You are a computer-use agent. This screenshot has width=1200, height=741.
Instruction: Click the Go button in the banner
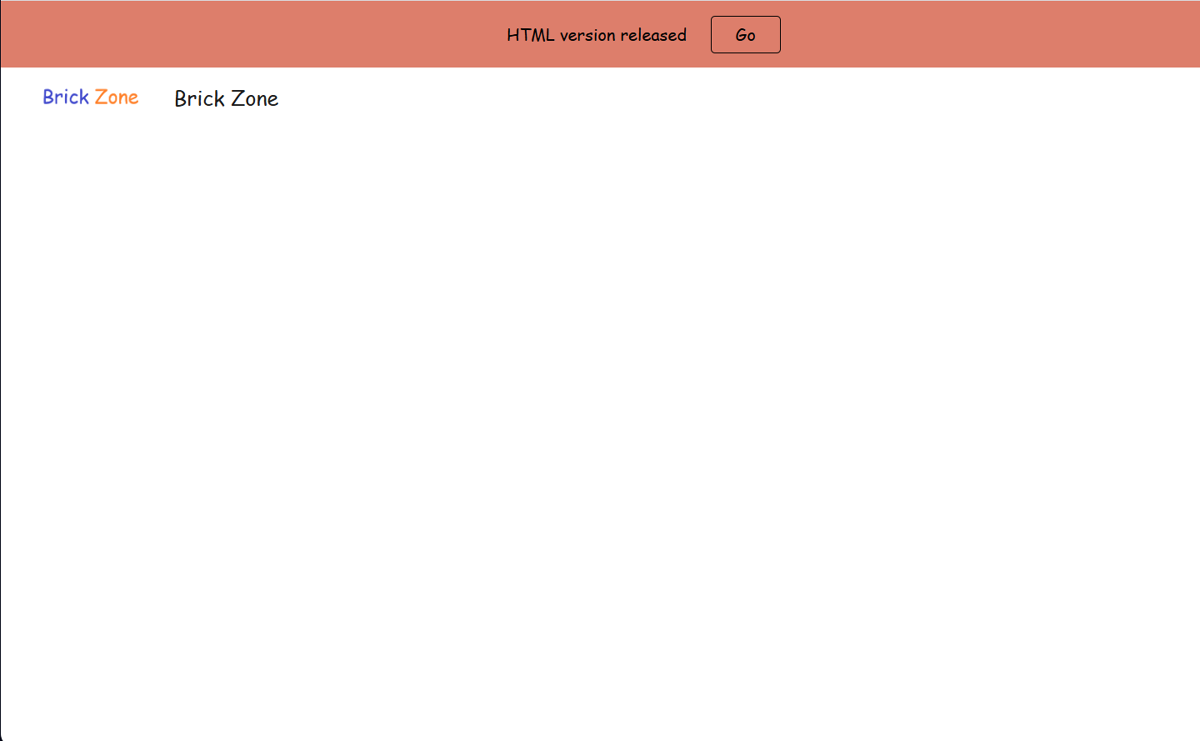click(745, 34)
